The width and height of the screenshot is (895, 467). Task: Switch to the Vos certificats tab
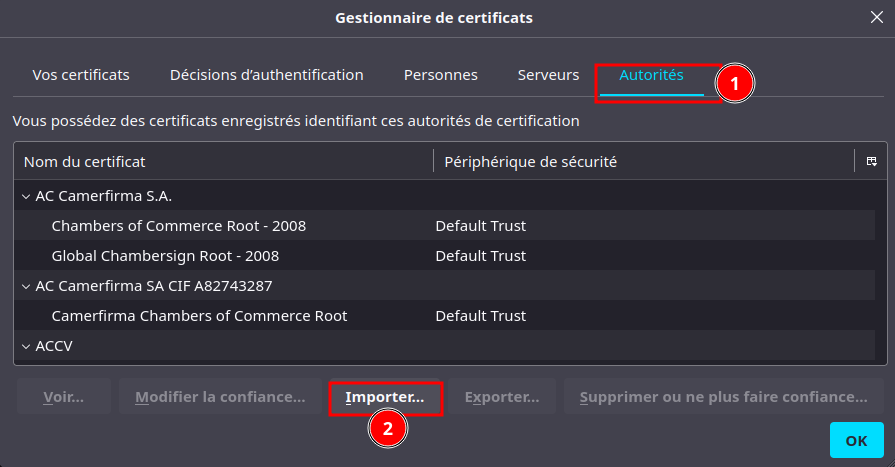pos(81,75)
